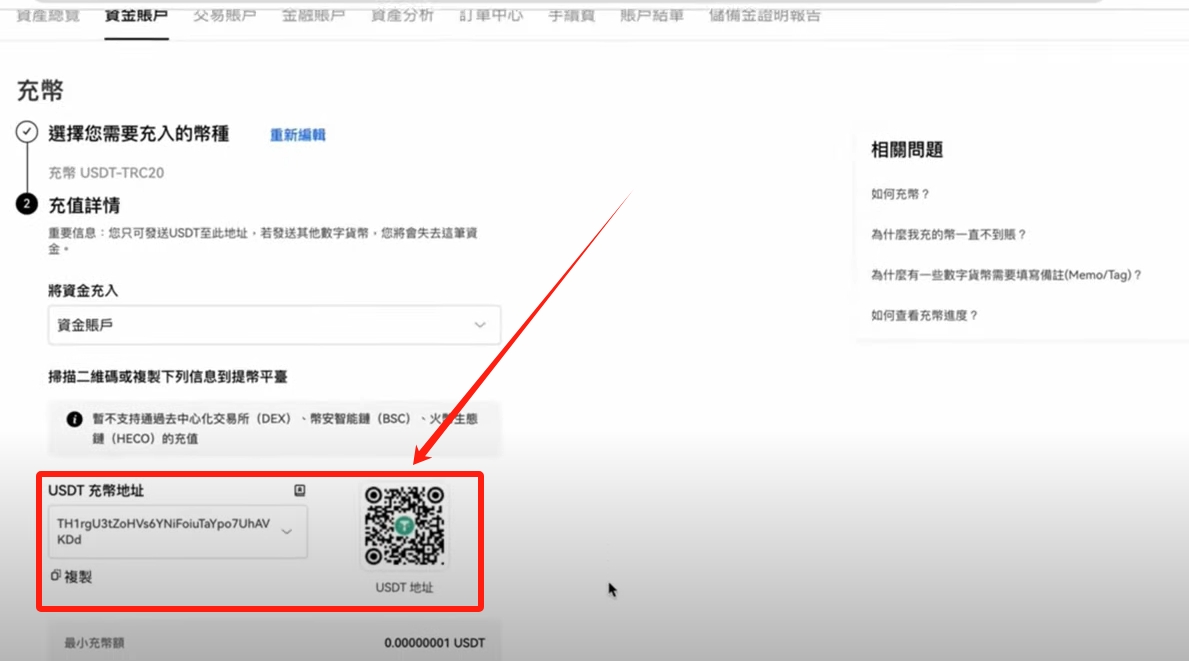This screenshot has width=1189, height=661.
Task: Click the step 2 circle icon
Action: tap(27, 204)
